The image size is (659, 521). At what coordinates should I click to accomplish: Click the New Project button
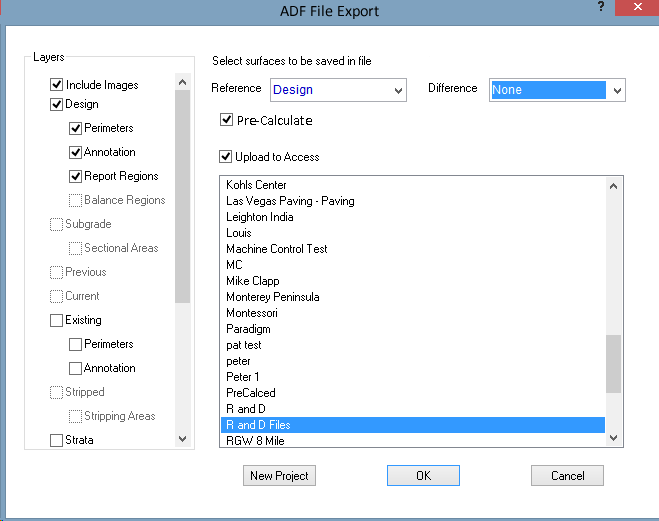point(279,476)
